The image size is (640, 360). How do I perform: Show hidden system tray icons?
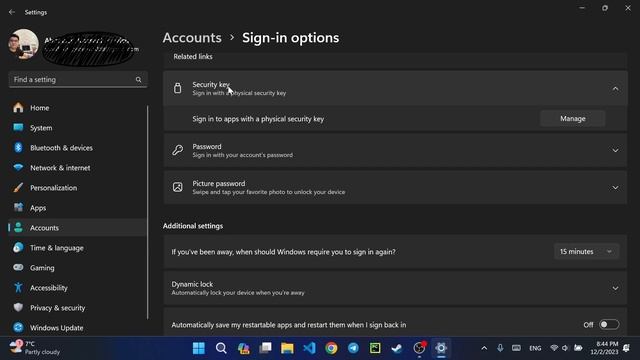484,348
